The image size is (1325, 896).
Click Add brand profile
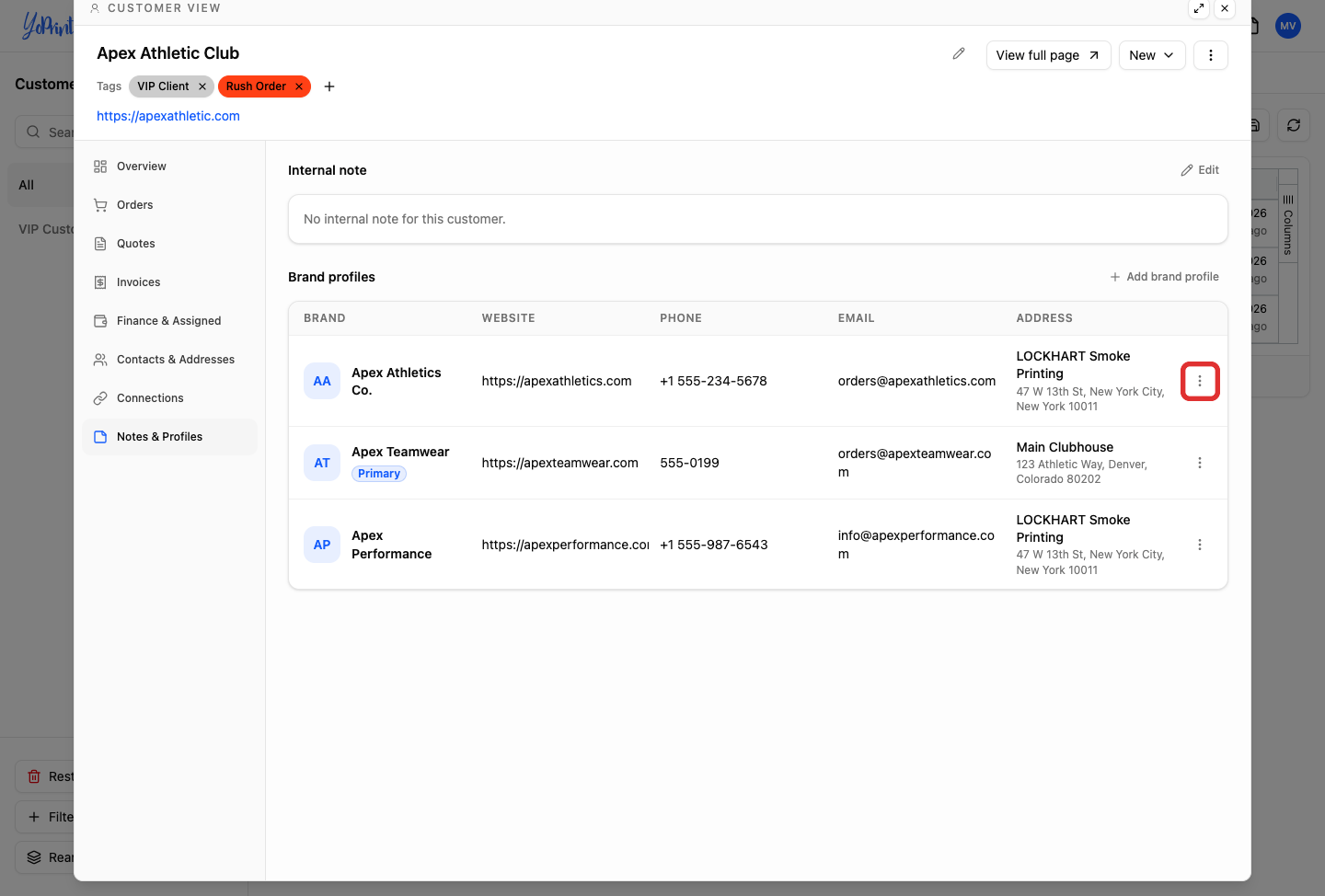tap(1164, 277)
